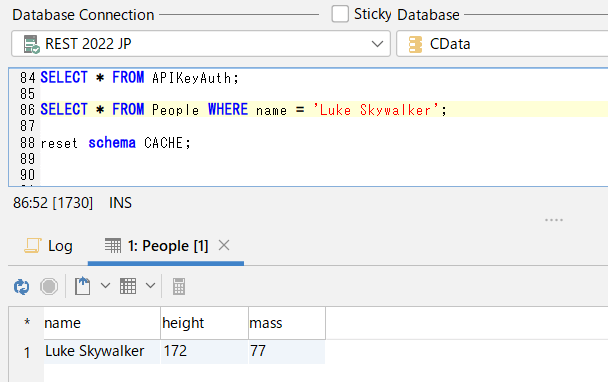Click the stop execution circle icon
Viewport: 608px width, 382px height.
coord(49,287)
